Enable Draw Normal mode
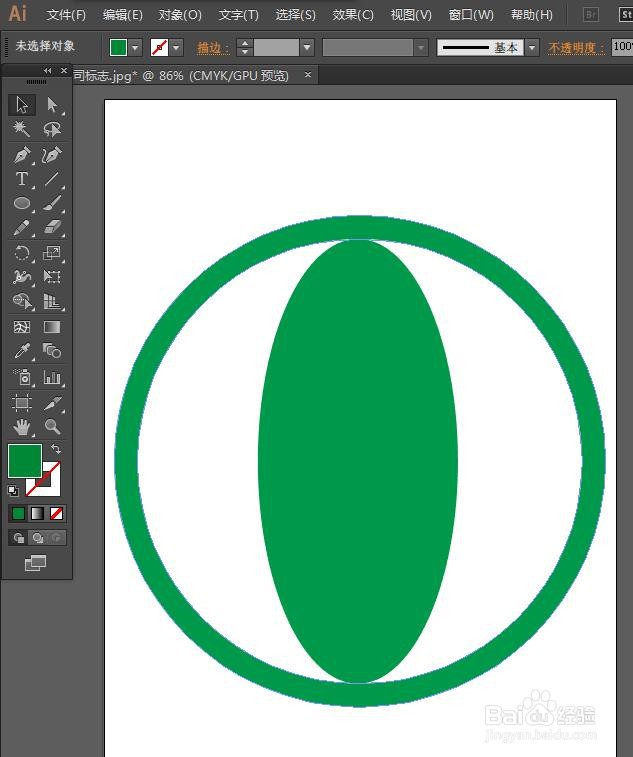The image size is (633, 757). tap(18, 537)
